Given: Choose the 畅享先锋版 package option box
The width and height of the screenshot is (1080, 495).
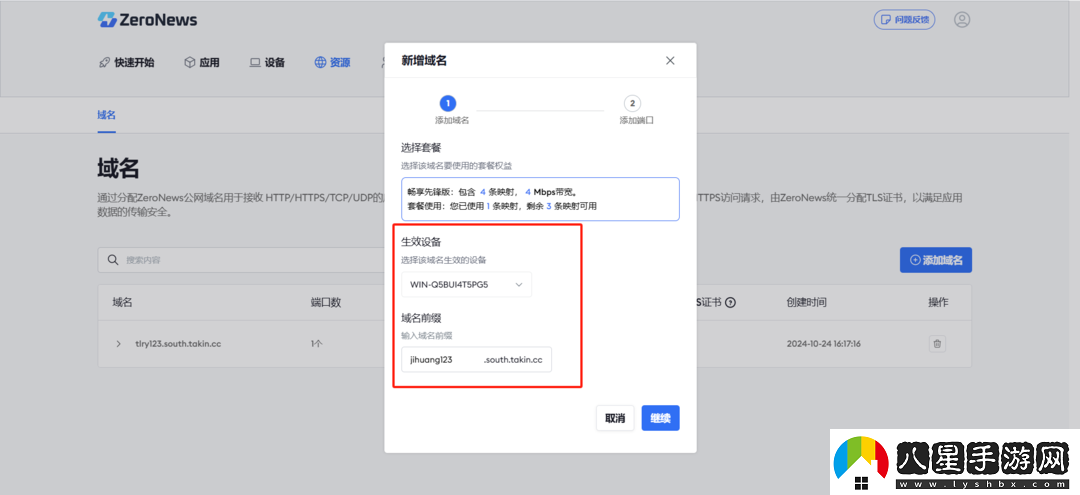Looking at the screenshot, I should pos(539,199).
